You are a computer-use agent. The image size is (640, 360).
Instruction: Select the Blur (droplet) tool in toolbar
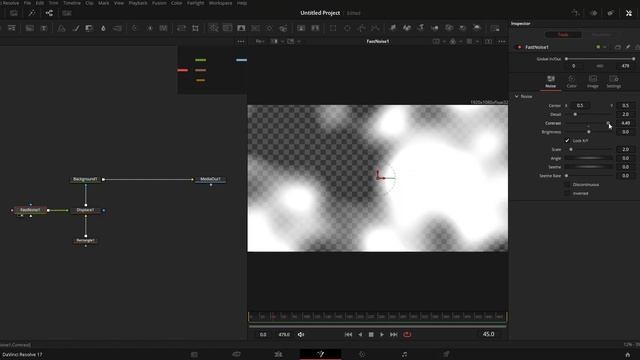click(x=103, y=28)
